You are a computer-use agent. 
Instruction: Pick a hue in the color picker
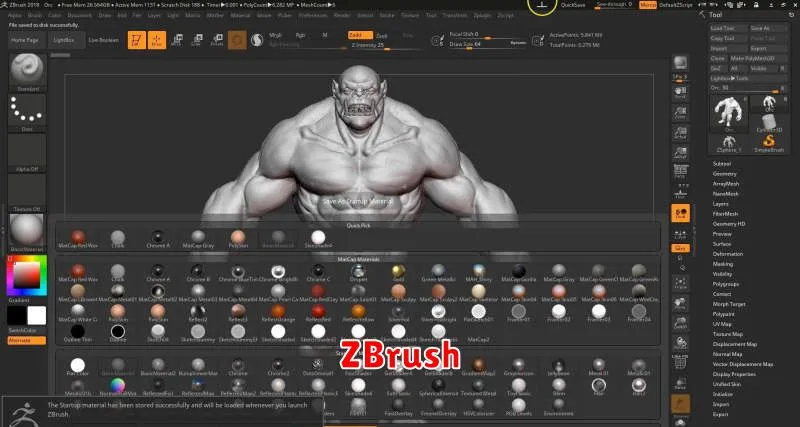[27, 275]
